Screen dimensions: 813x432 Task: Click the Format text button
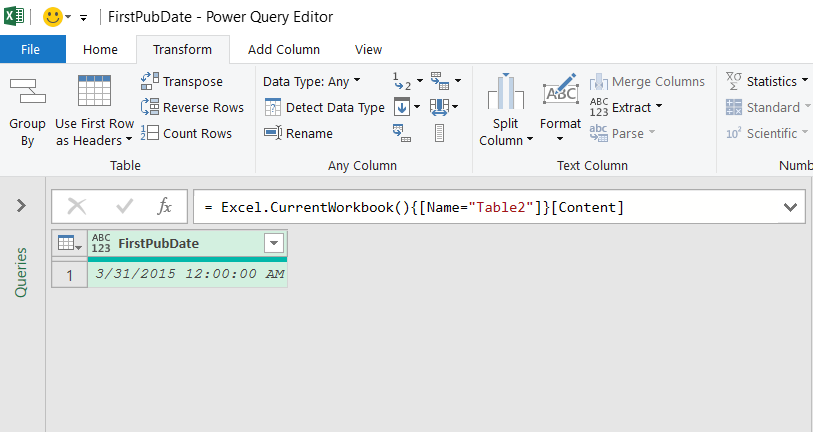(560, 108)
